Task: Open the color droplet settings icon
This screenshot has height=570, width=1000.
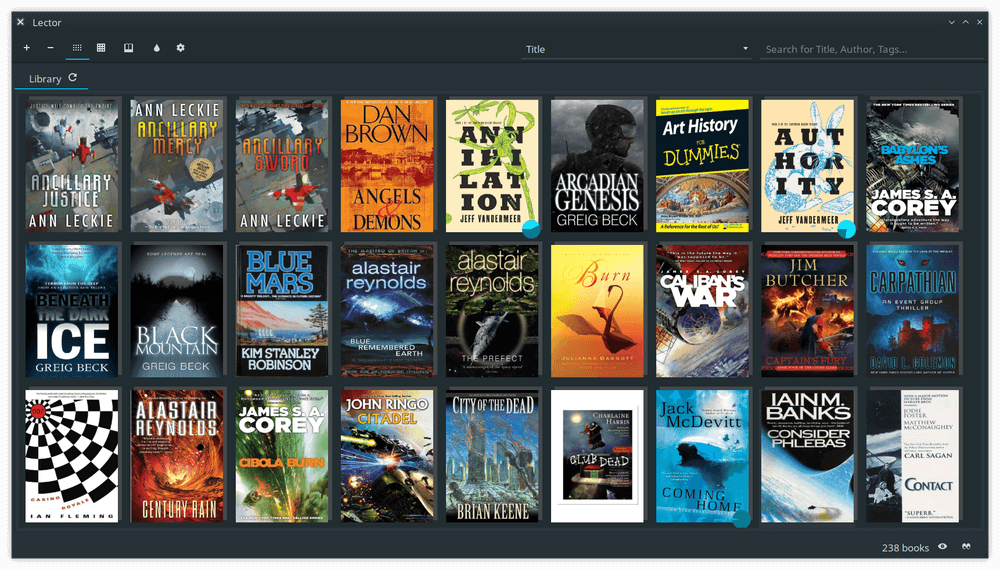Action: (156, 48)
